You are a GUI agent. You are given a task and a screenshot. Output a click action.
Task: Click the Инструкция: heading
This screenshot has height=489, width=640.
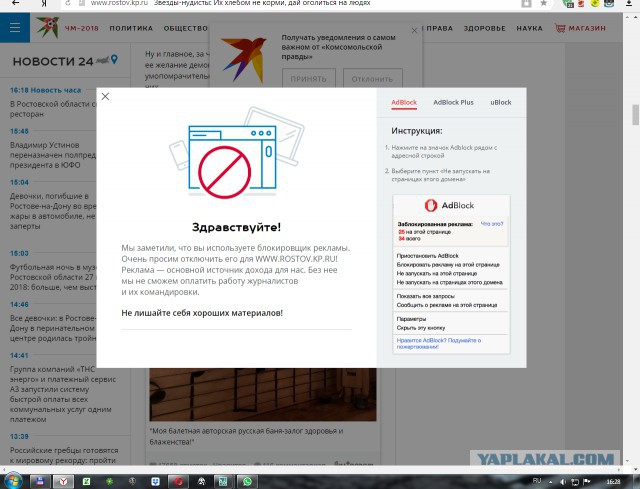pyautogui.click(x=417, y=131)
